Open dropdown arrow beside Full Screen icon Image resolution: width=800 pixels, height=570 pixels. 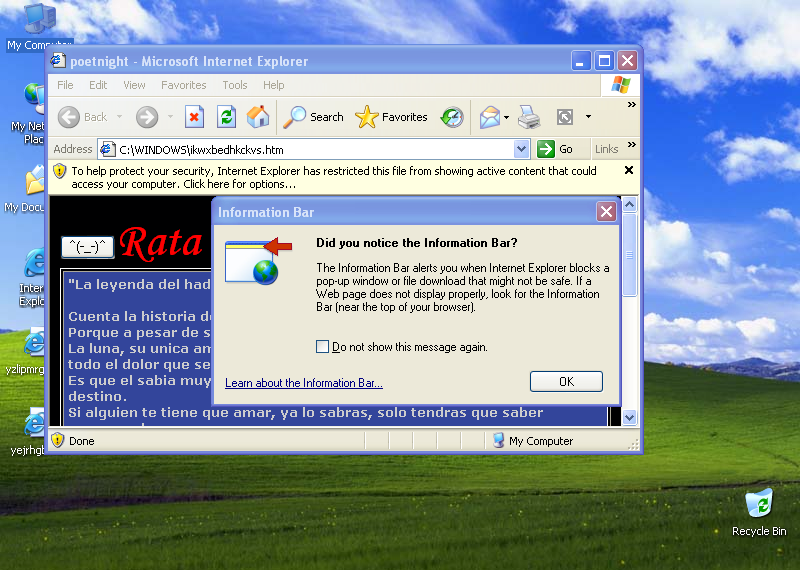[588, 117]
